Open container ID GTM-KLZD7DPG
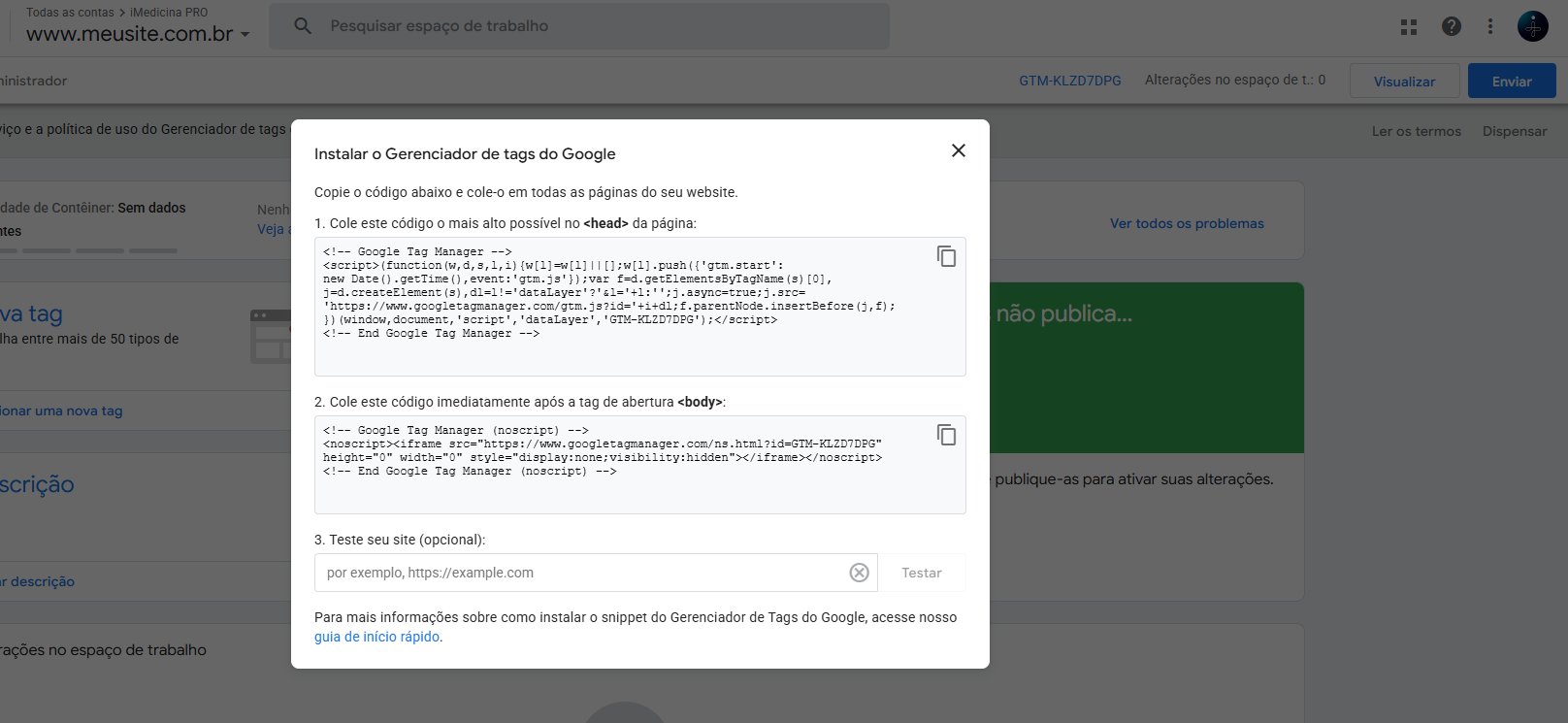 (x=1069, y=81)
